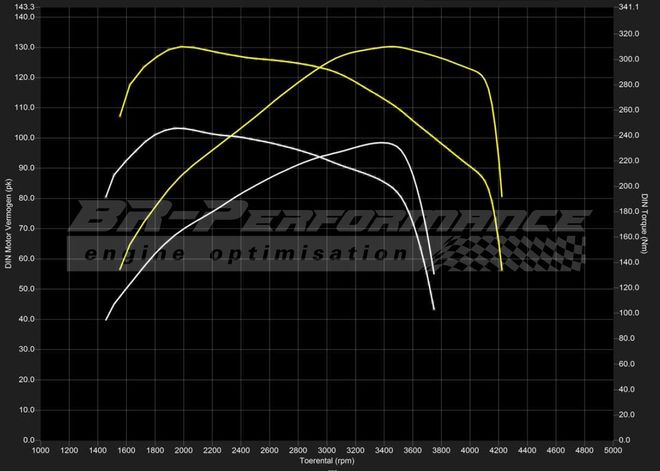Image resolution: width=660 pixels, height=471 pixels.
Task: Click the 341.1 value on right axis
Action: point(629,7)
